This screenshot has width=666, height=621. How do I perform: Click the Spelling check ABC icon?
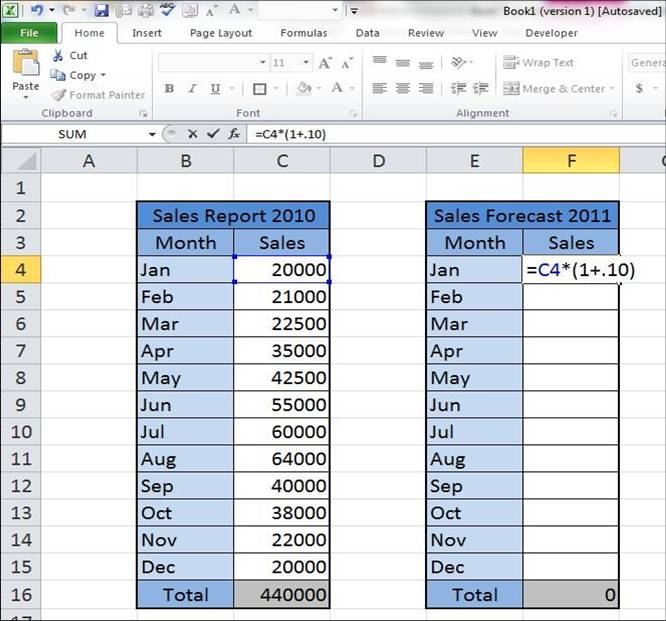[x=168, y=9]
